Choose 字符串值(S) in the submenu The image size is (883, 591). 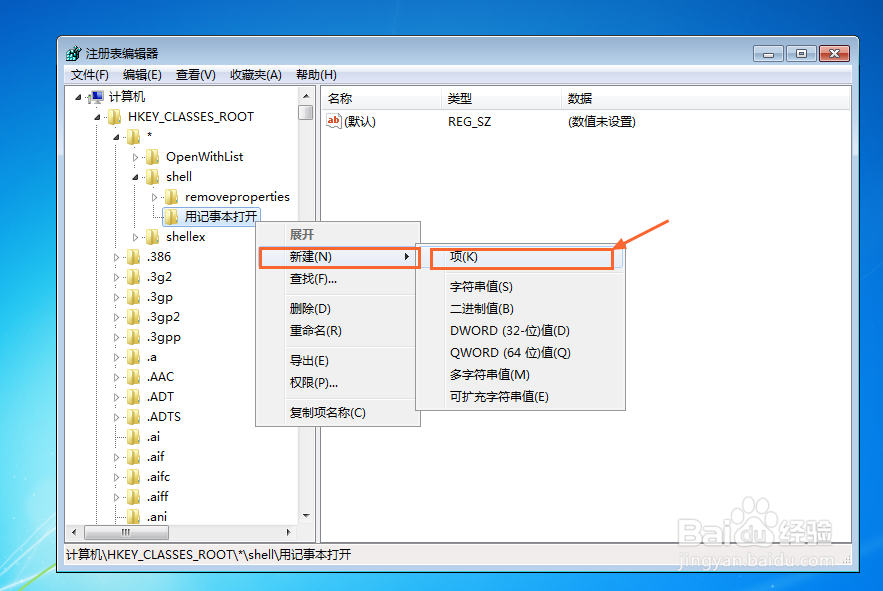[520, 287]
